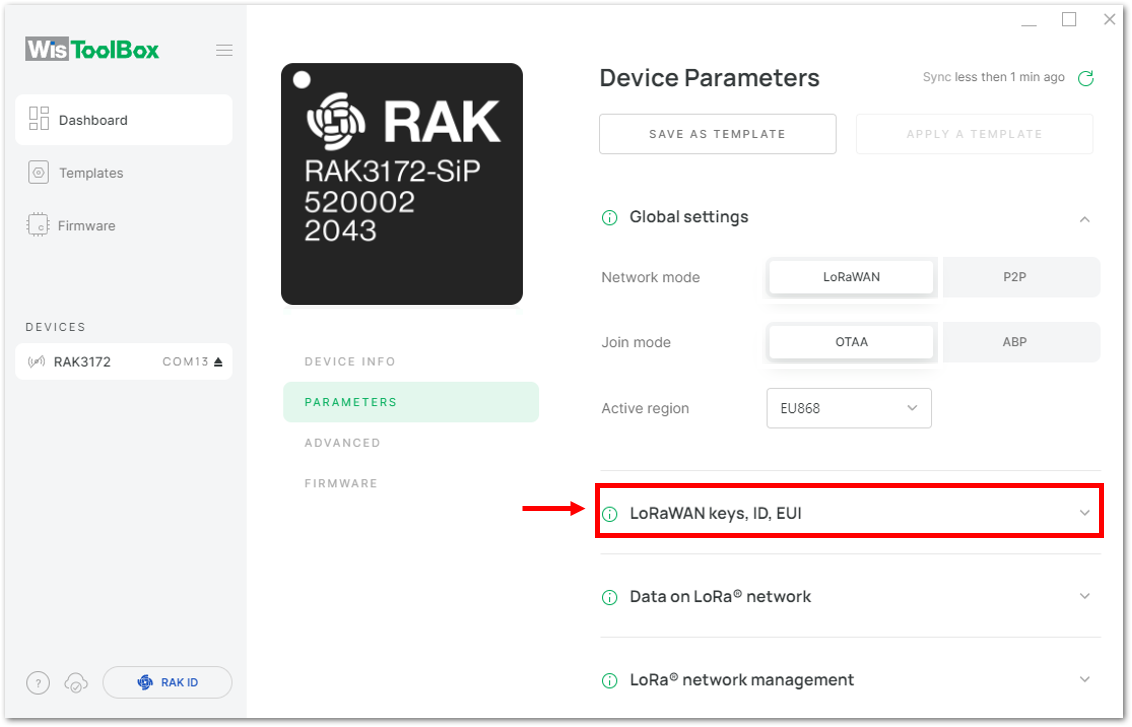Click the RAK ID button
1132x727 pixels.
167,682
